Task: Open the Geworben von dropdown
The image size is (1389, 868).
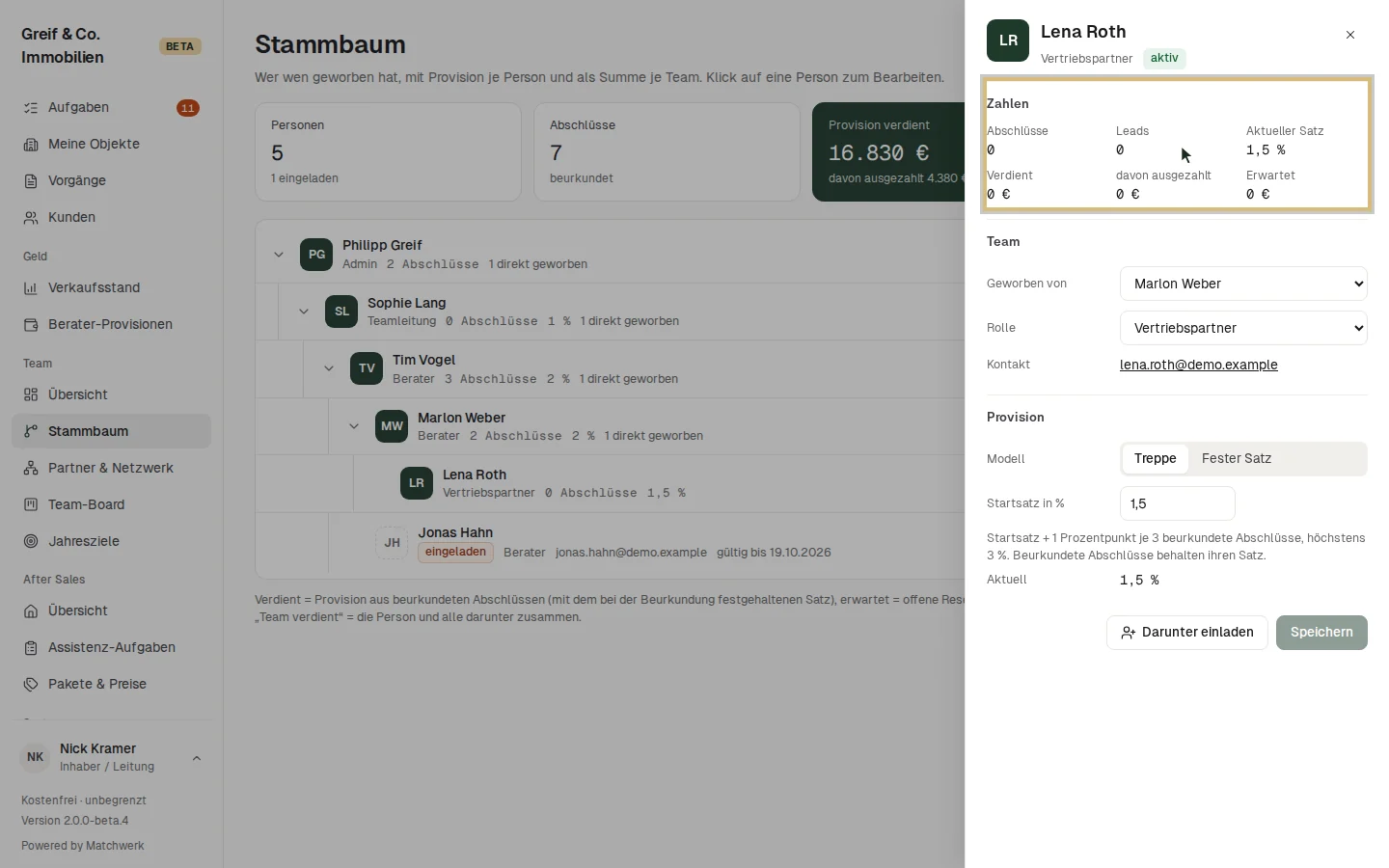Action: pos(1243,284)
